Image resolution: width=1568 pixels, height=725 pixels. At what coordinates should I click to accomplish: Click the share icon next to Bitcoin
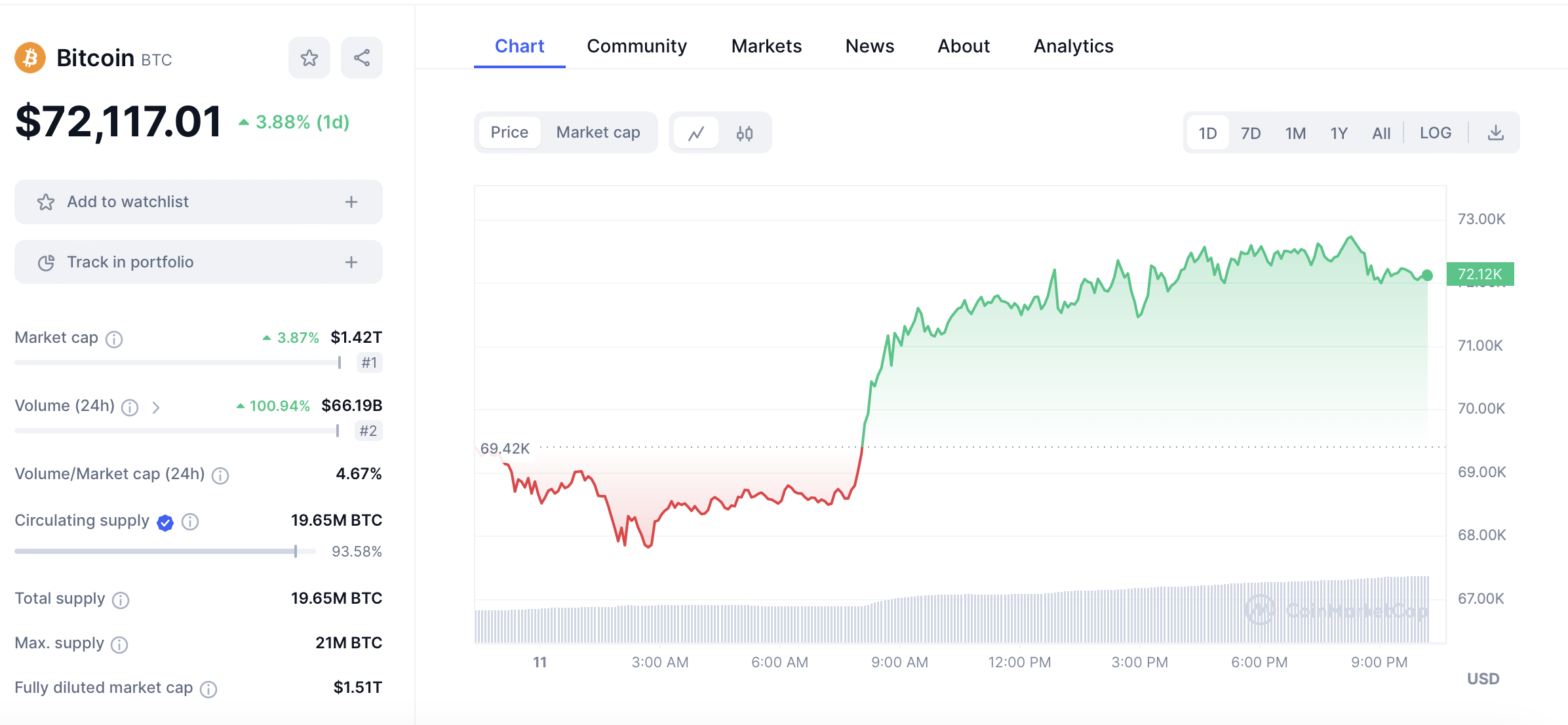click(x=361, y=58)
